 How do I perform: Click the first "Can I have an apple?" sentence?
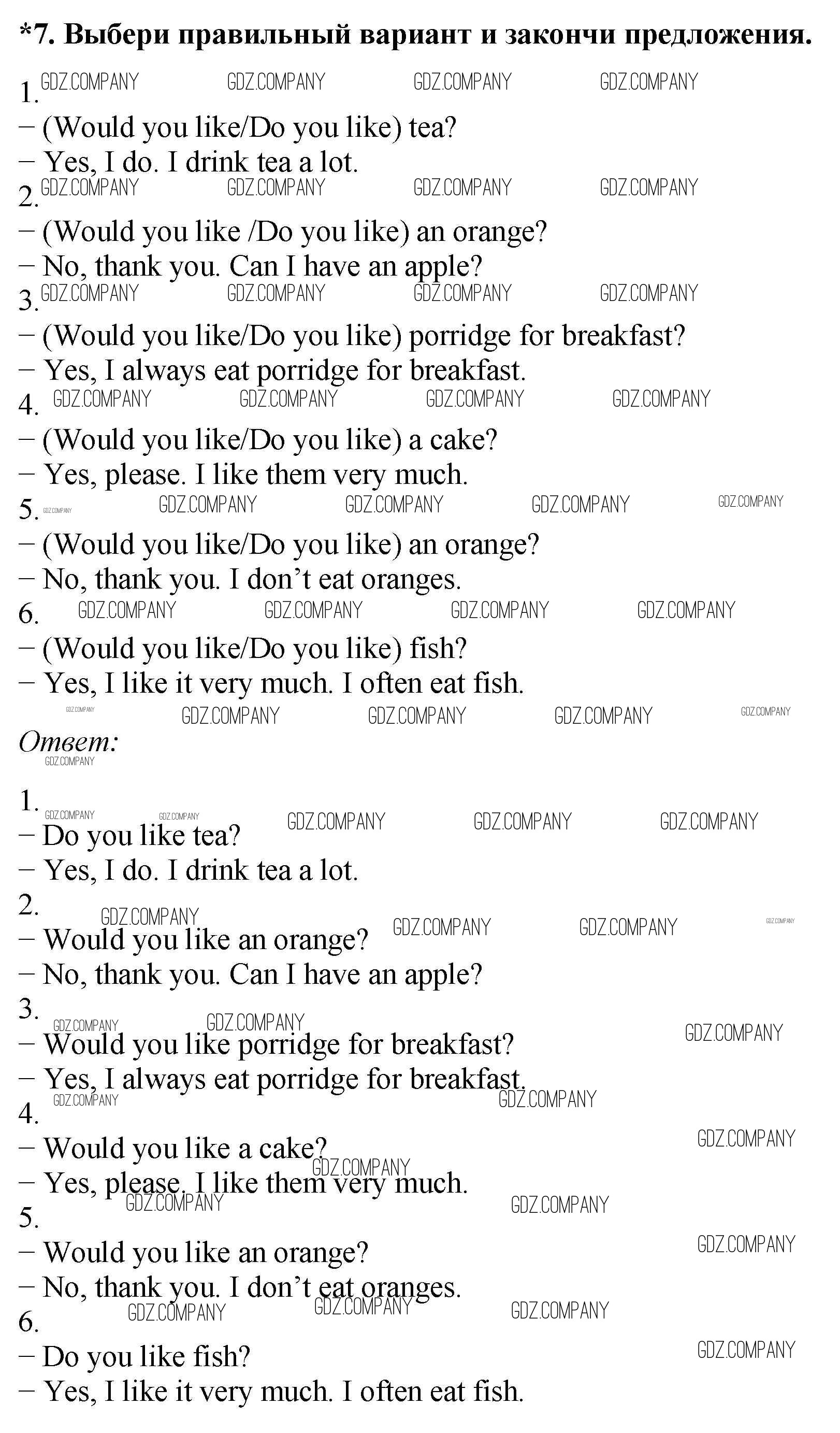click(355, 266)
